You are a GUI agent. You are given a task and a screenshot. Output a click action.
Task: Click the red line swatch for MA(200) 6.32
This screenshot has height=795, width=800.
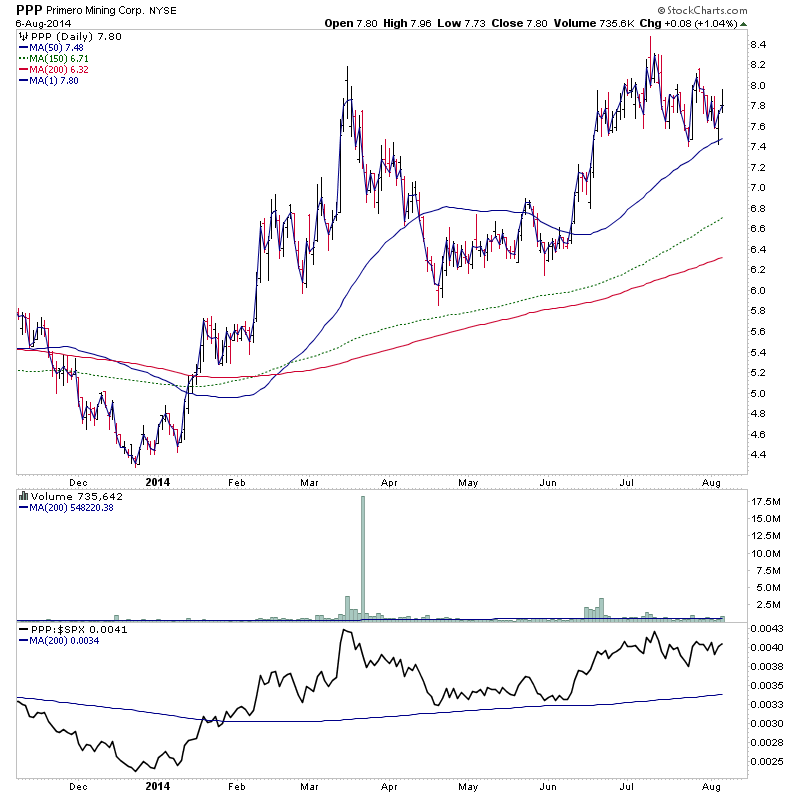click(23, 70)
